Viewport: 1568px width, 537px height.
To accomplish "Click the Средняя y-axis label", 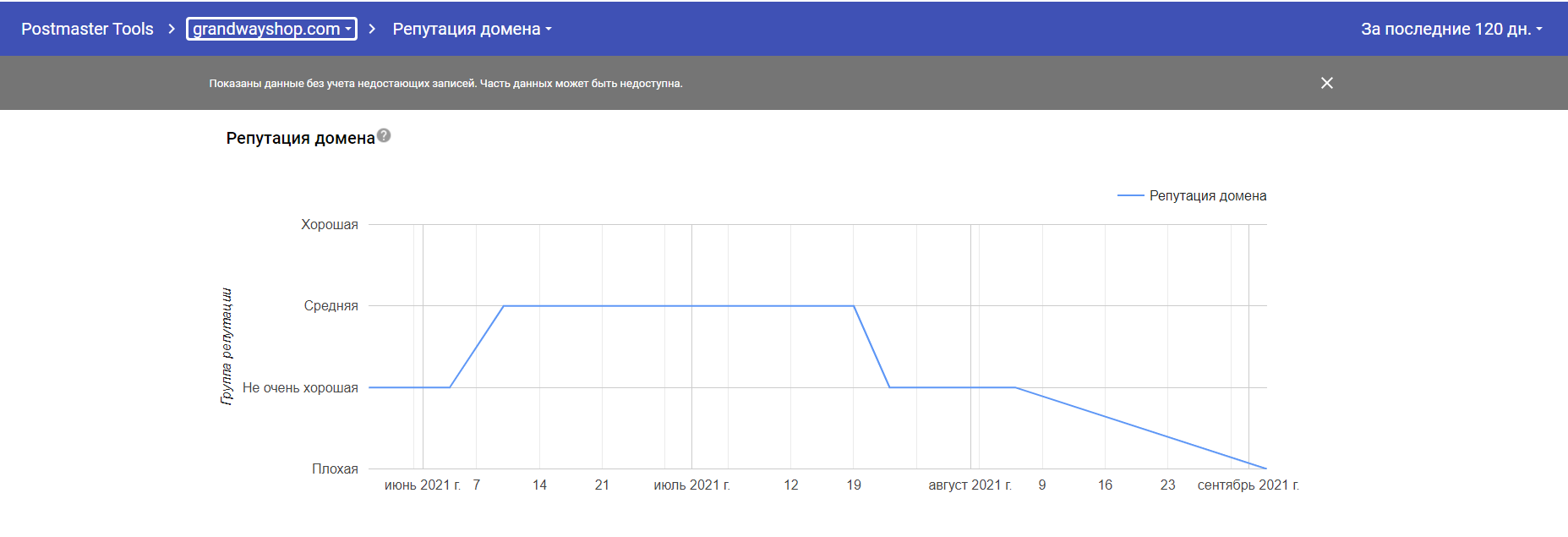I will [331, 305].
